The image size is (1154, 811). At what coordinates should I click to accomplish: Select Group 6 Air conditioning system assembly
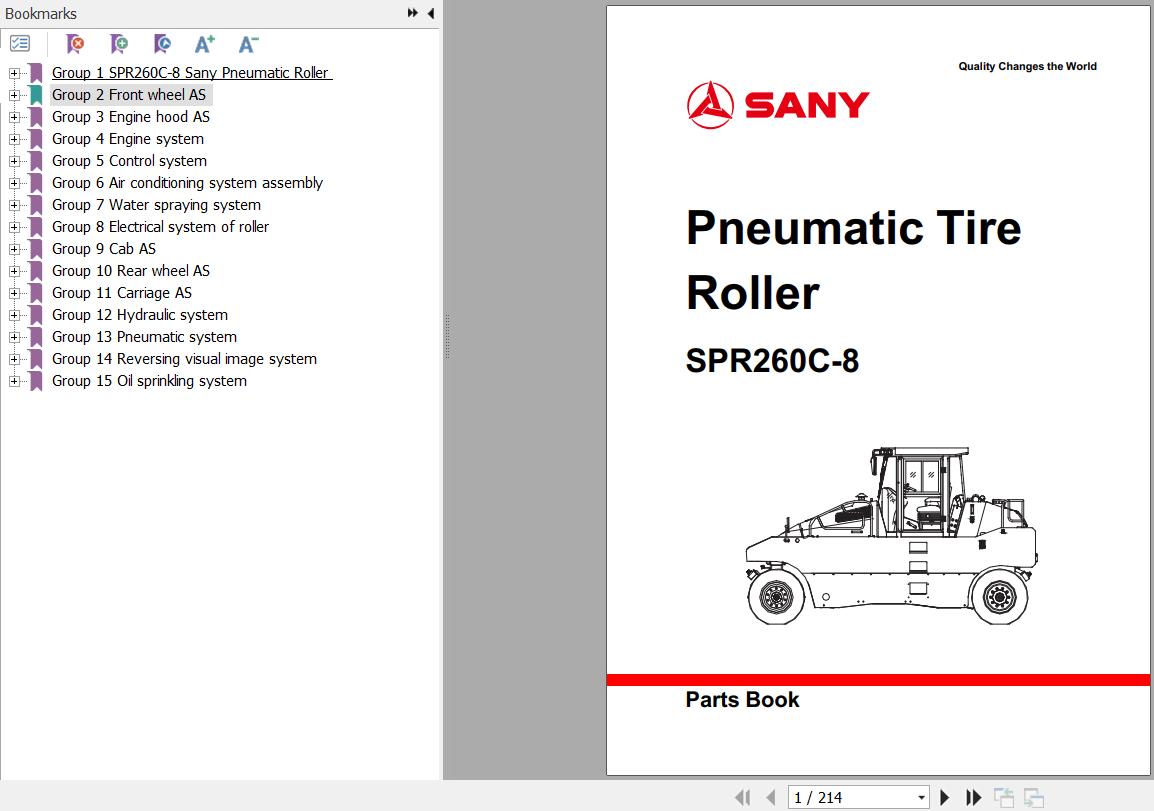pos(187,183)
